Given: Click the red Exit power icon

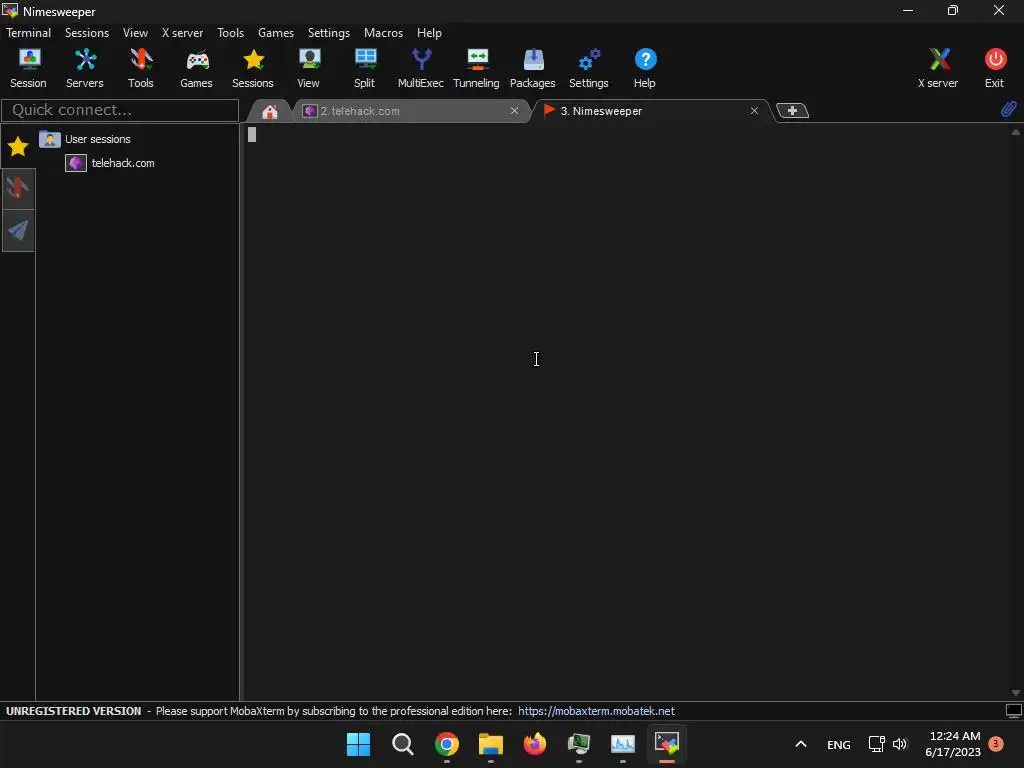Looking at the screenshot, I should 995,68.
